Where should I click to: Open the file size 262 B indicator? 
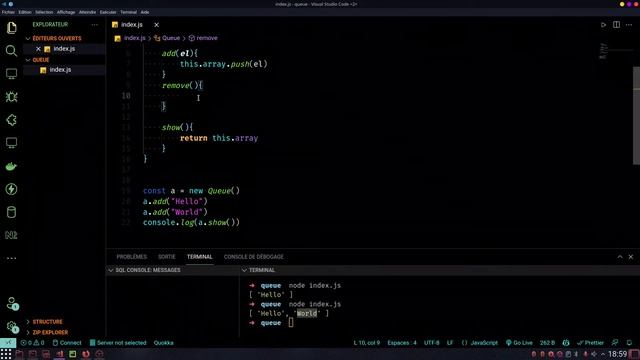click(547, 343)
